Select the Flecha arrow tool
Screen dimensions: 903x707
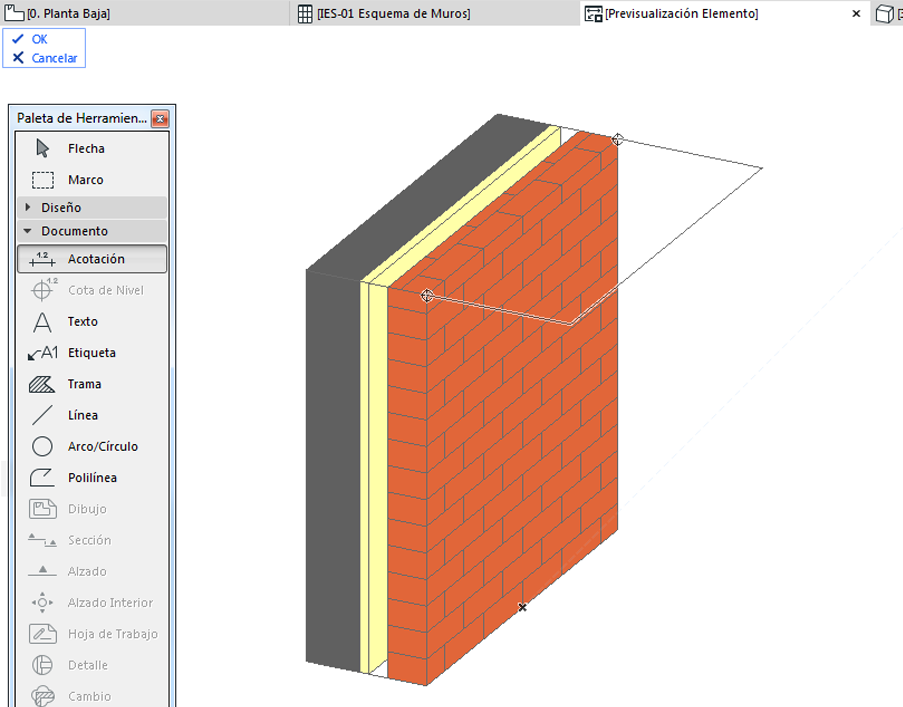tap(92, 149)
